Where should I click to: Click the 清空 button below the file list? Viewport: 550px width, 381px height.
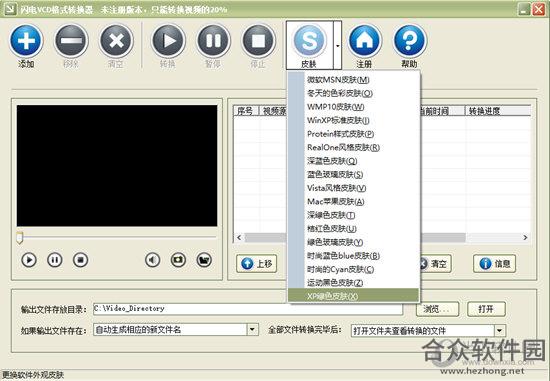coord(435,264)
